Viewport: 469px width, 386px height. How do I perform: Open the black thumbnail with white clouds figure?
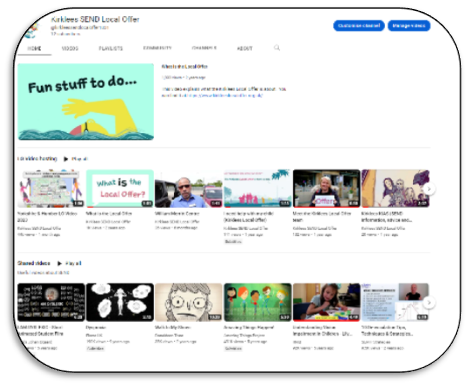pyautogui.click(x=120, y=302)
